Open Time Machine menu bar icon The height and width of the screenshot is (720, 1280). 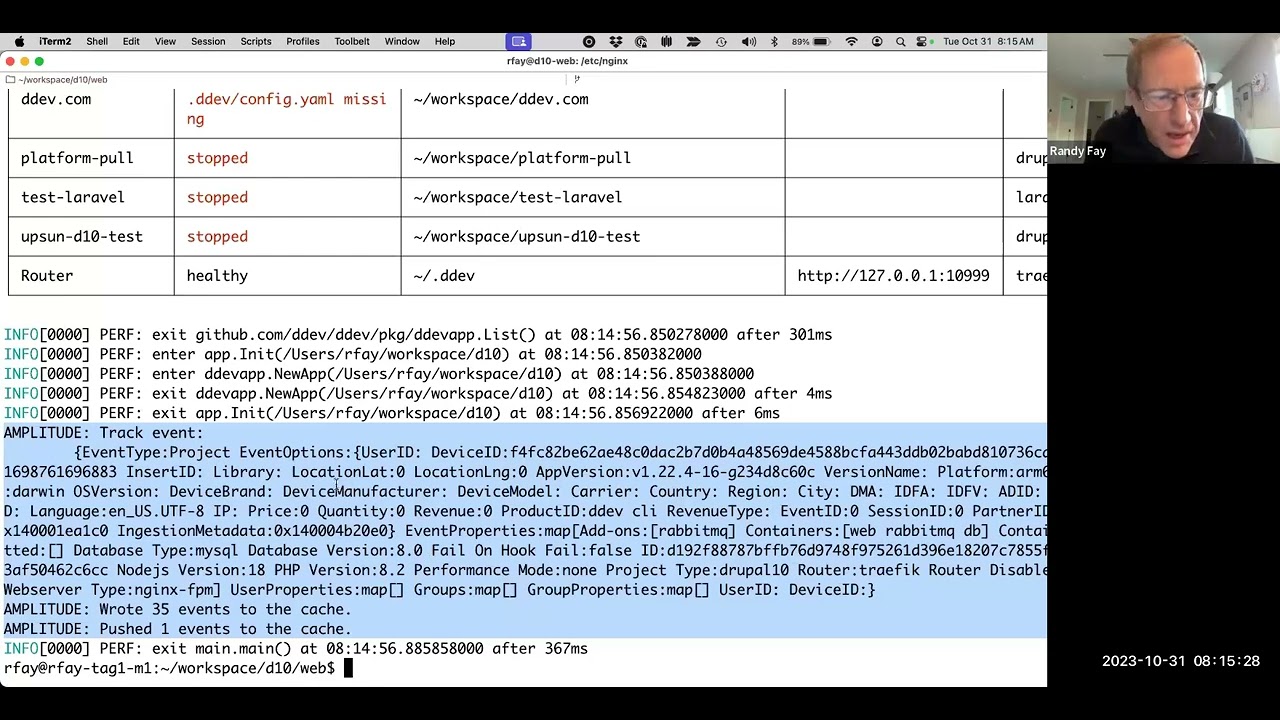point(721,42)
